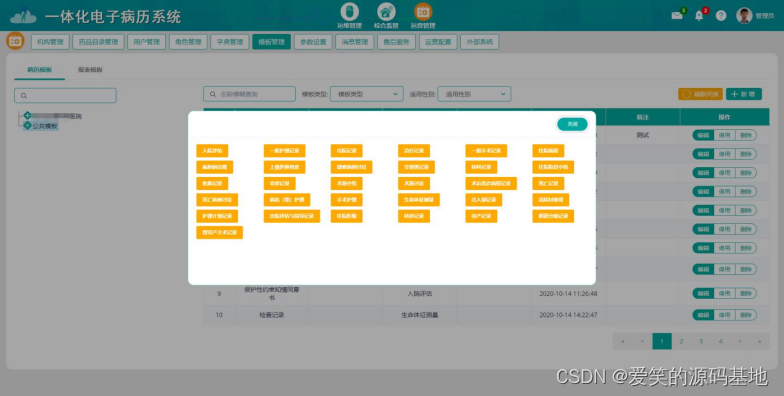Screen dimensions: 784x396
Task: Open the 药品目录管理 menu
Action: click(98, 42)
